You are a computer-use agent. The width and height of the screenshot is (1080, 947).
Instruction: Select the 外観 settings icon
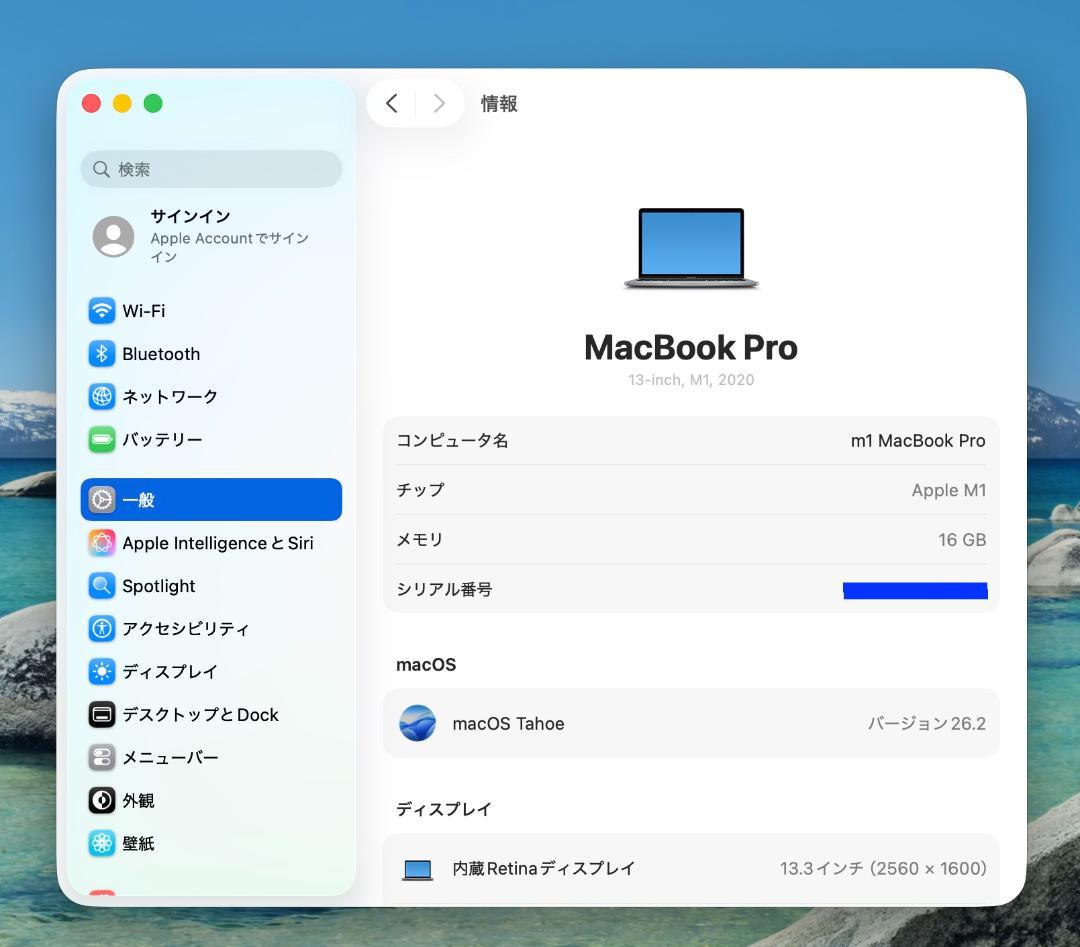point(101,801)
